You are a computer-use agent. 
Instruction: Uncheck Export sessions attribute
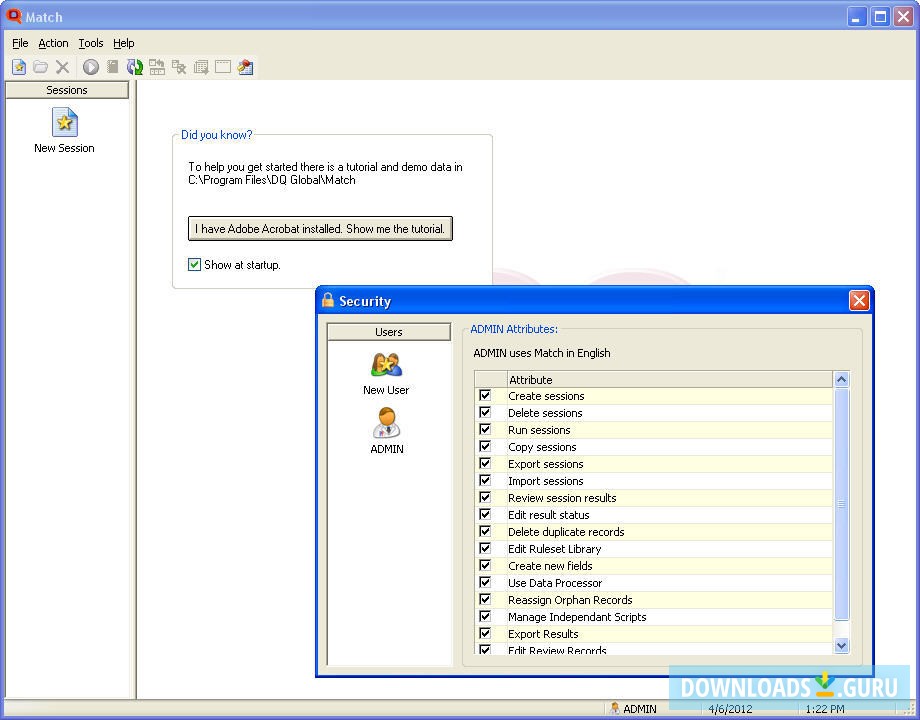(x=485, y=464)
